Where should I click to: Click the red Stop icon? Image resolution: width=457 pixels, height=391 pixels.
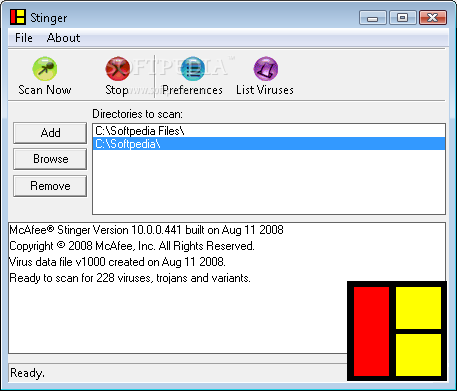click(x=118, y=69)
